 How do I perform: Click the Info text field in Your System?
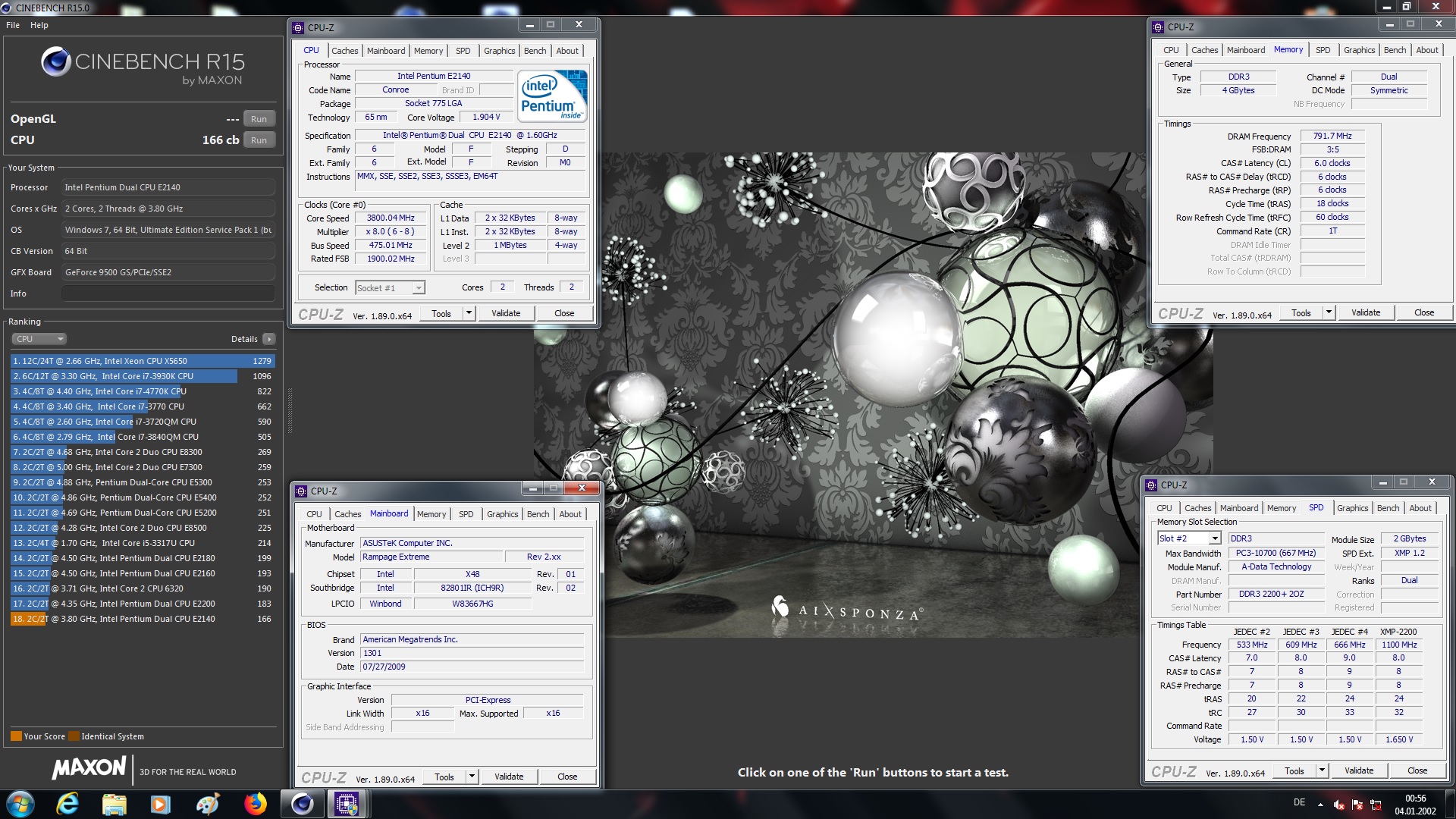168,293
